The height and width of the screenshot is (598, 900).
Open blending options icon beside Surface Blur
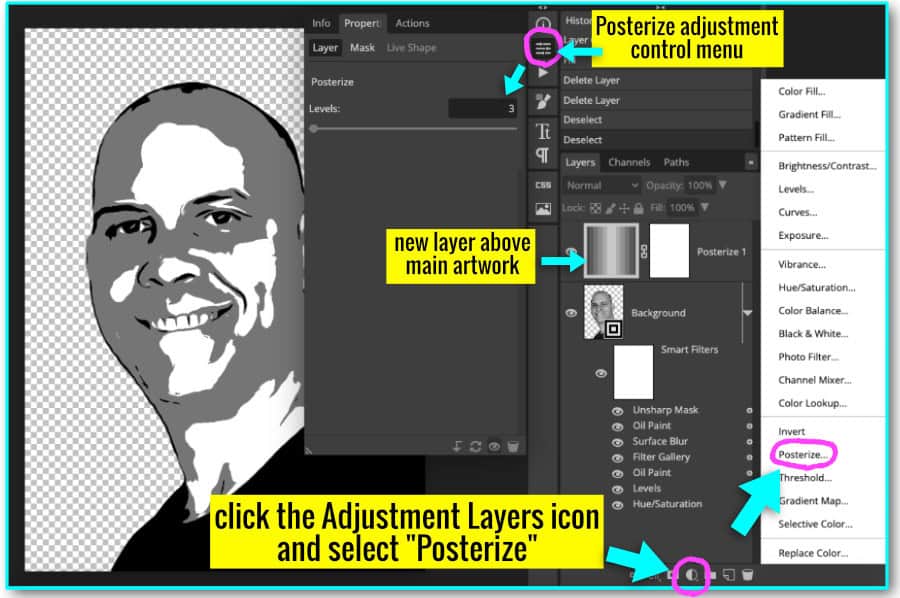tap(749, 441)
